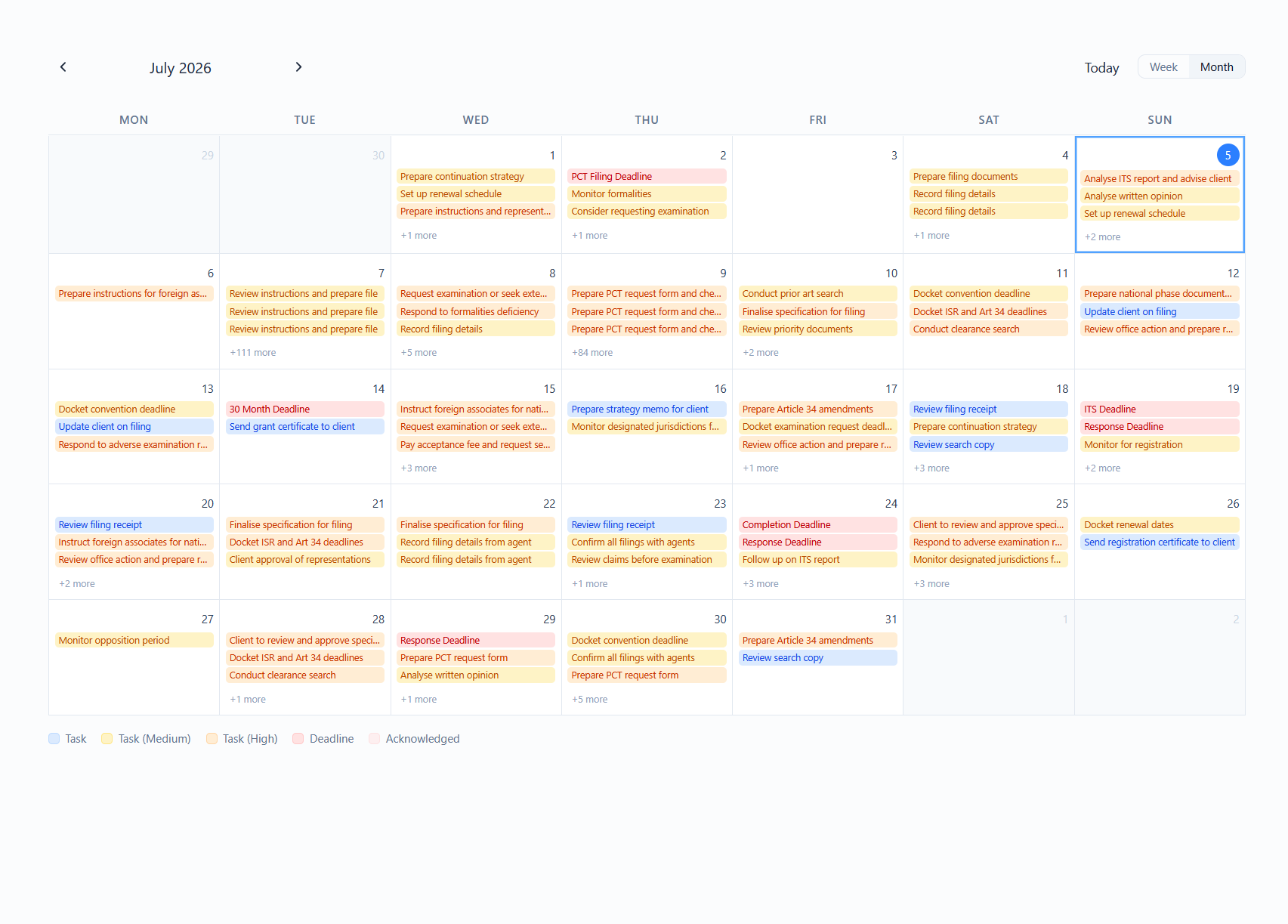
Task: Expand +1 more on July 4
Action: coord(931,236)
